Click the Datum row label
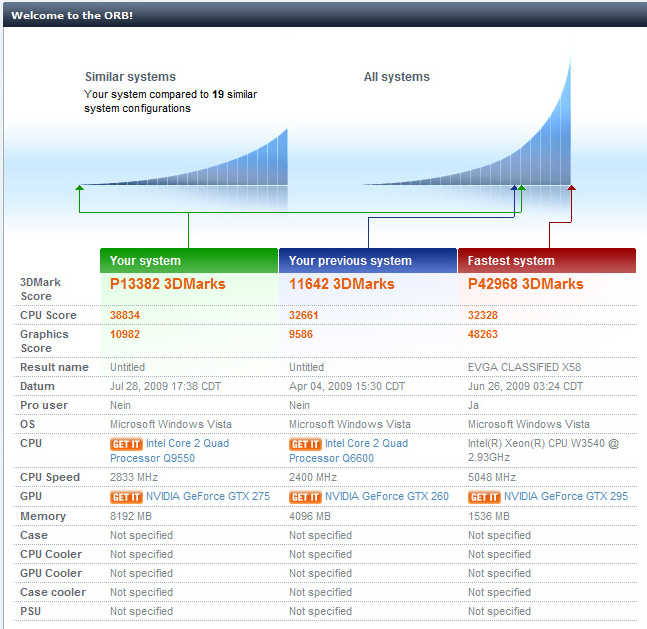The width and height of the screenshot is (647, 629). [38, 386]
